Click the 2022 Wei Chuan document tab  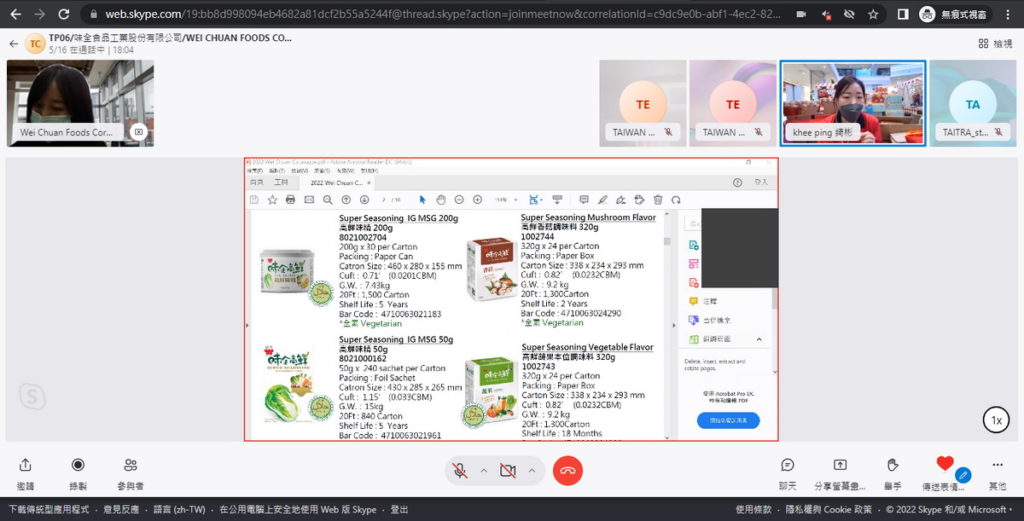pos(337,183)
